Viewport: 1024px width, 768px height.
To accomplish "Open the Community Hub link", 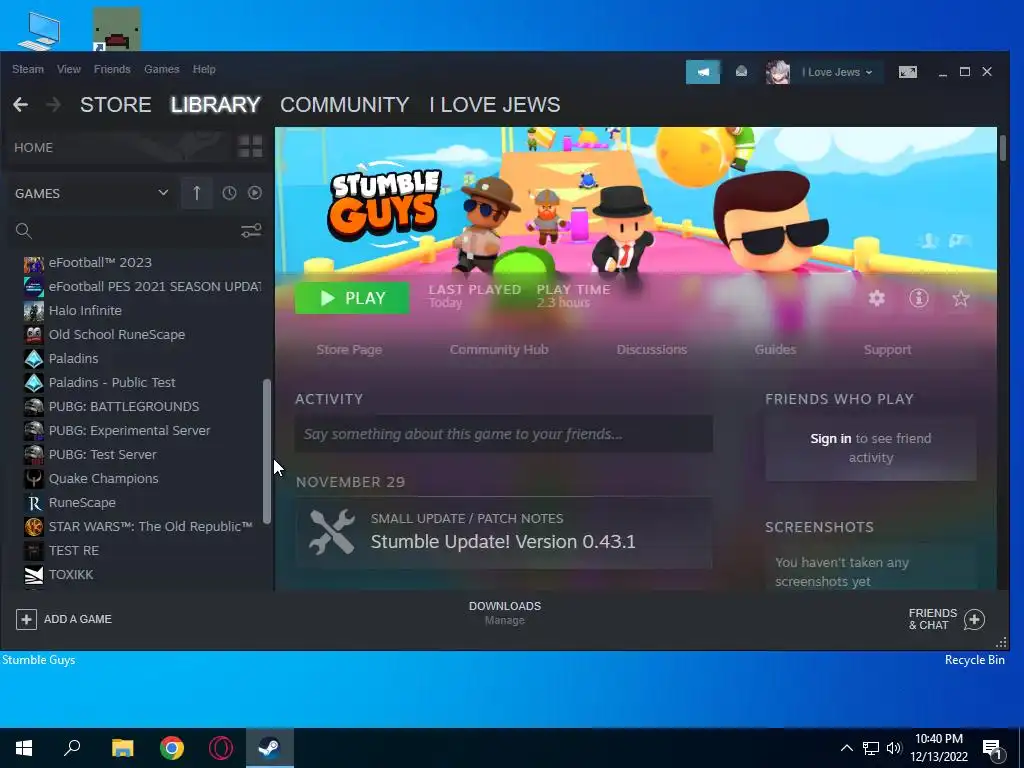I will [x=499, y=349].
